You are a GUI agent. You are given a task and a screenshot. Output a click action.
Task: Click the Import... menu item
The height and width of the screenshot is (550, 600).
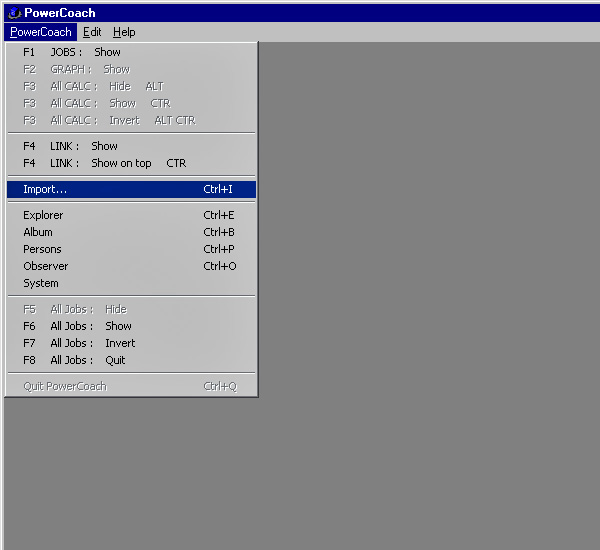click(131, 189)
